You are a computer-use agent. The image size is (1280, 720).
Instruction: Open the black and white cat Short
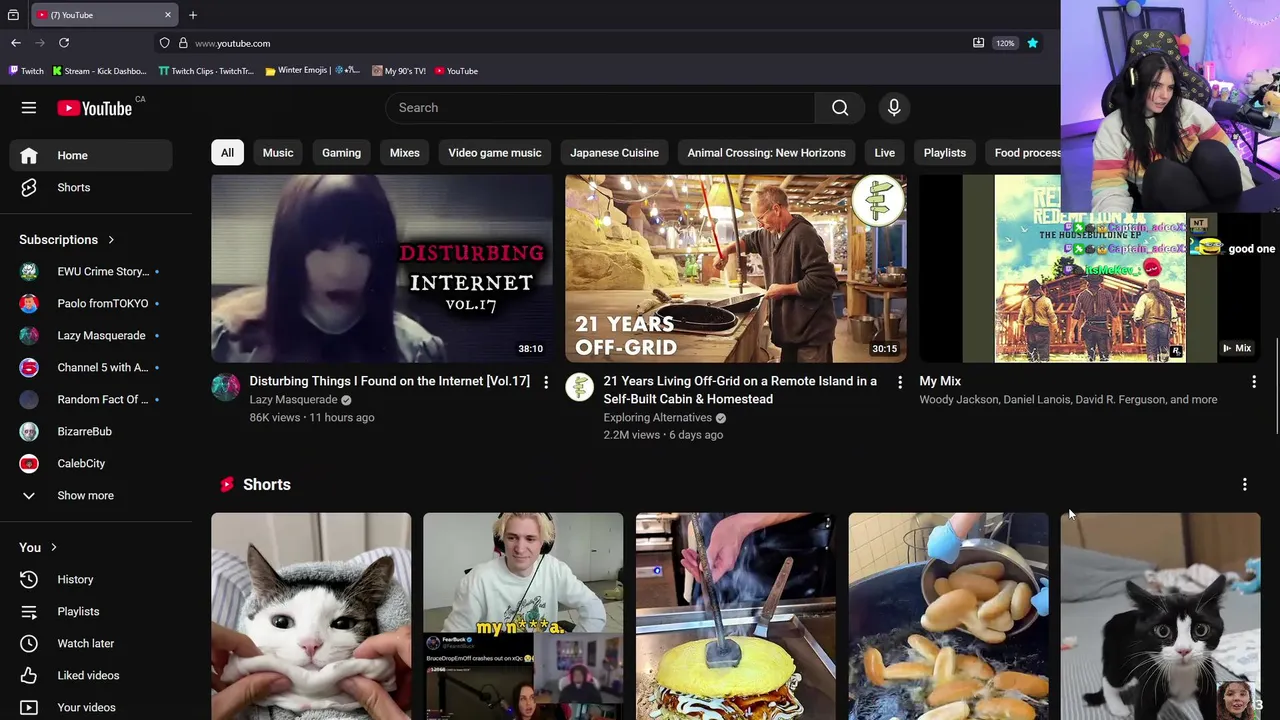click(x=1161, y=616)
